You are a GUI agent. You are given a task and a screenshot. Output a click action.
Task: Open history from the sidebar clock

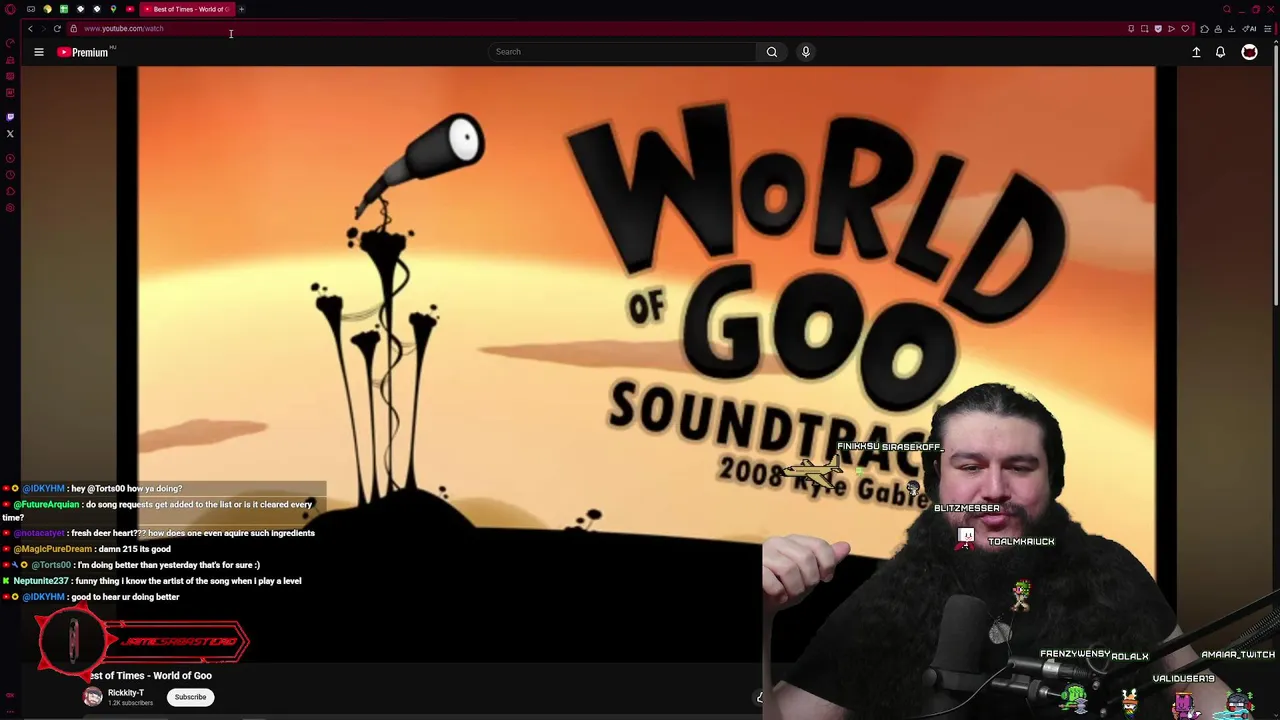[10, 174]
